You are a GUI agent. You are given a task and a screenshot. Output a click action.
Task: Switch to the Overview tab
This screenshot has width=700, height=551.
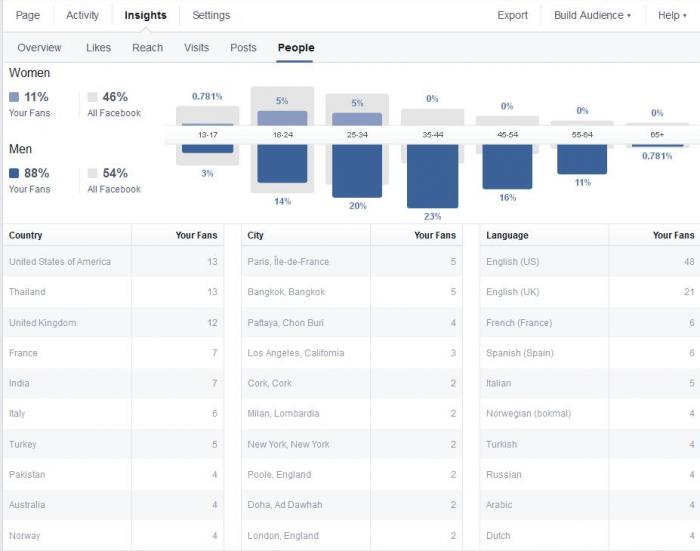[x=39, y=48]
